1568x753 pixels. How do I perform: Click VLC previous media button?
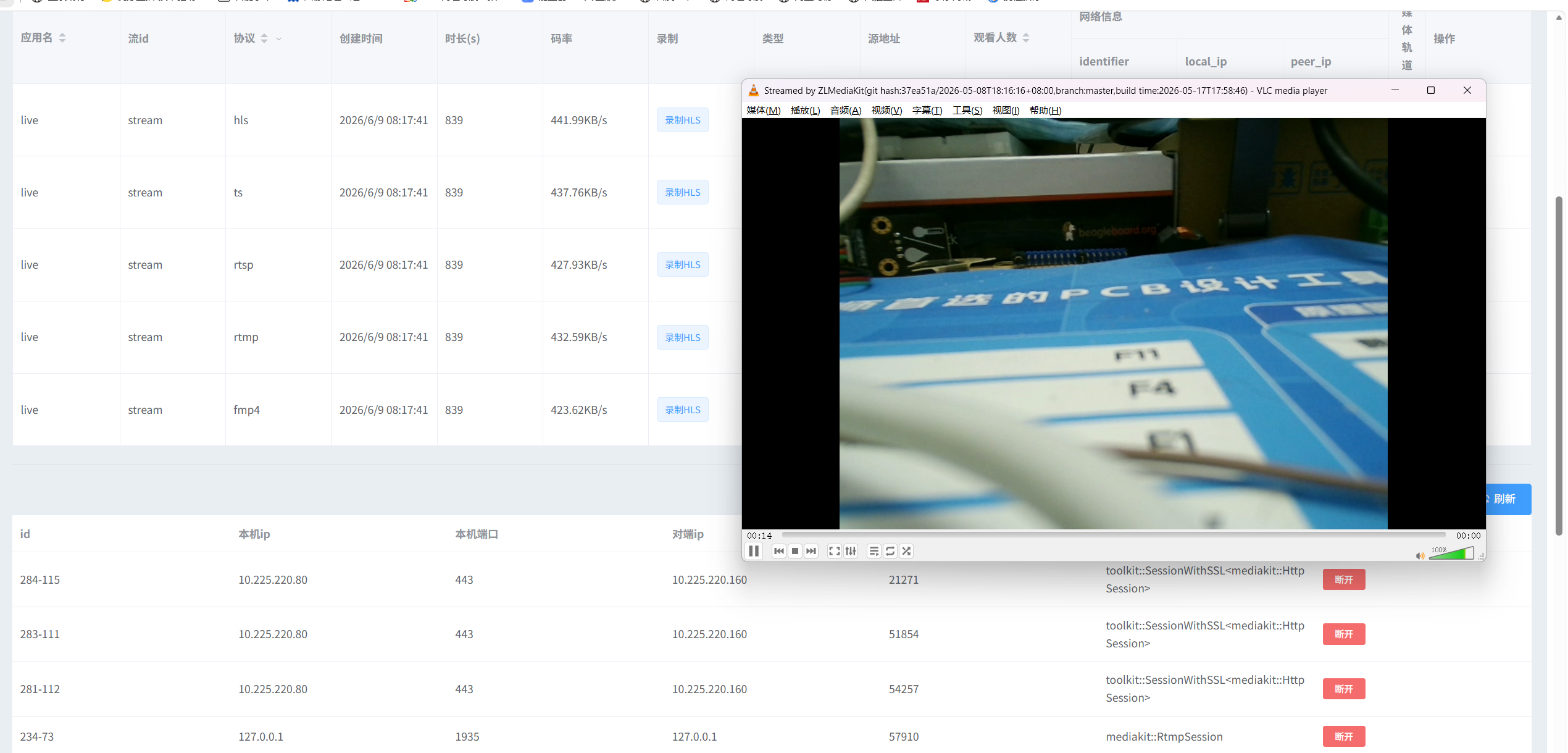[779, 551]
